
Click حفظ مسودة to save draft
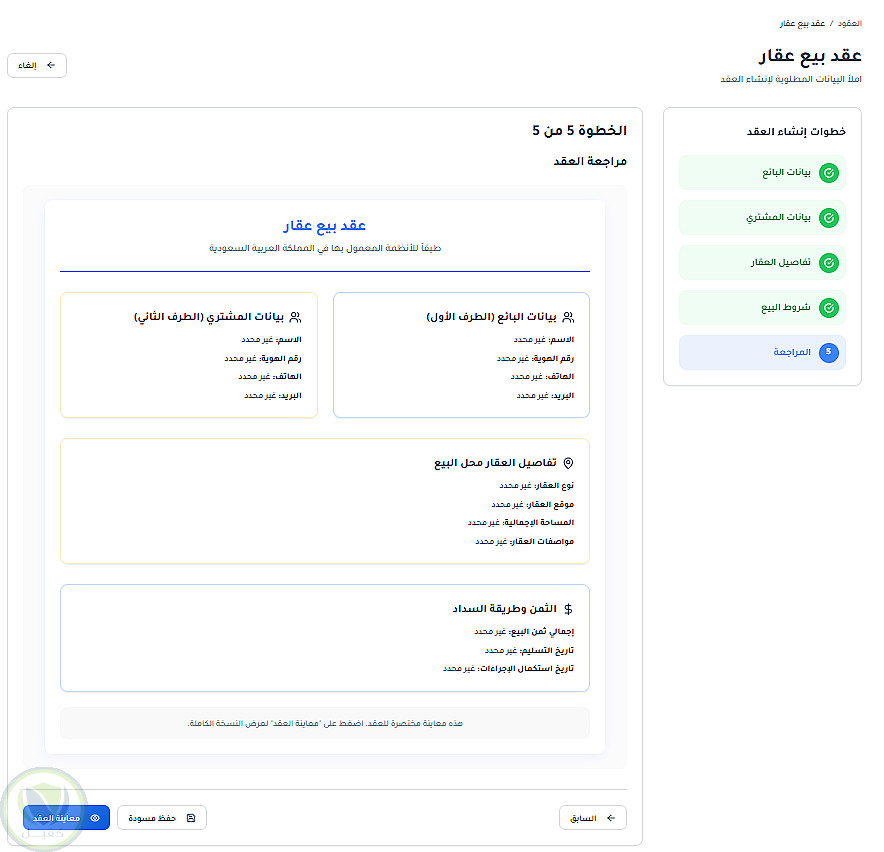(x=162, y=818)
